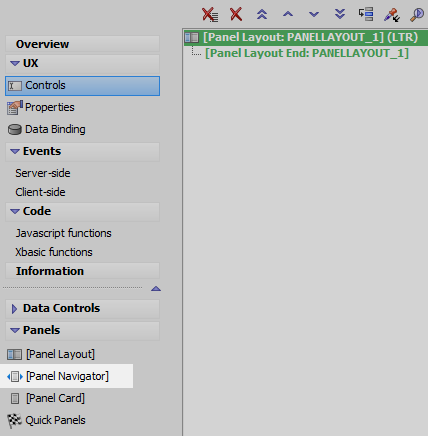Image resolution: width=428 pixels, height=436 pixels.
Task: Move control to top with double-up arrow
Action: 262,14
